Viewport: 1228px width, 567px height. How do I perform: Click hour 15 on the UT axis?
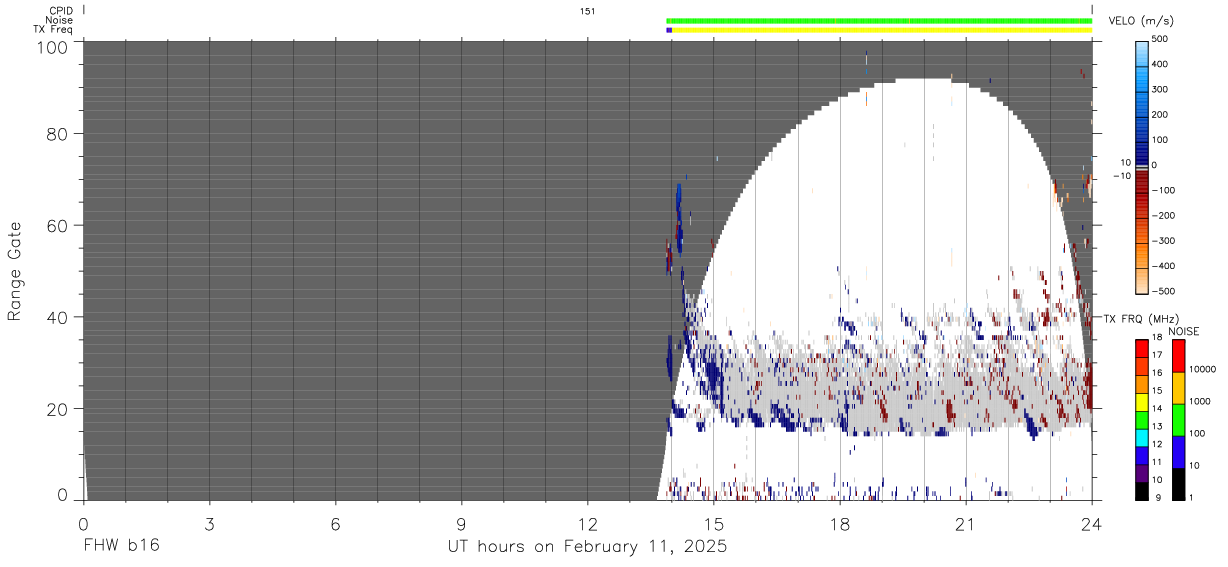pyautogui.click(x=713, y=523)
